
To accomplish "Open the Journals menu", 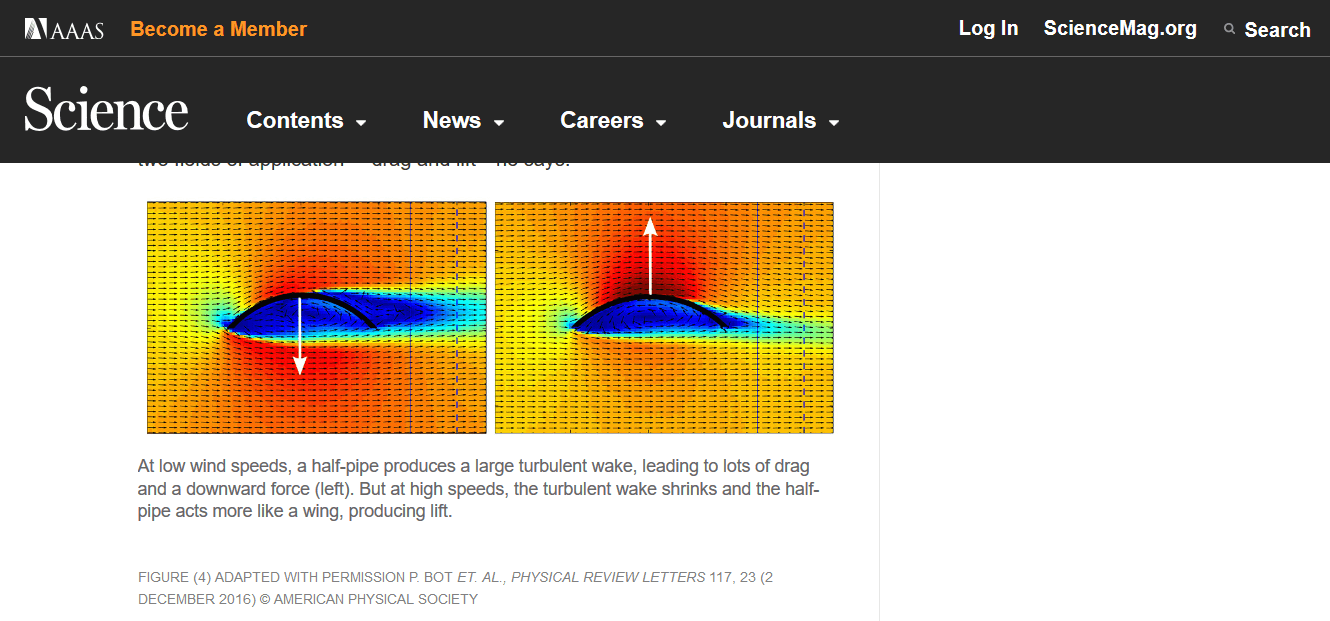I will point(769,120).
